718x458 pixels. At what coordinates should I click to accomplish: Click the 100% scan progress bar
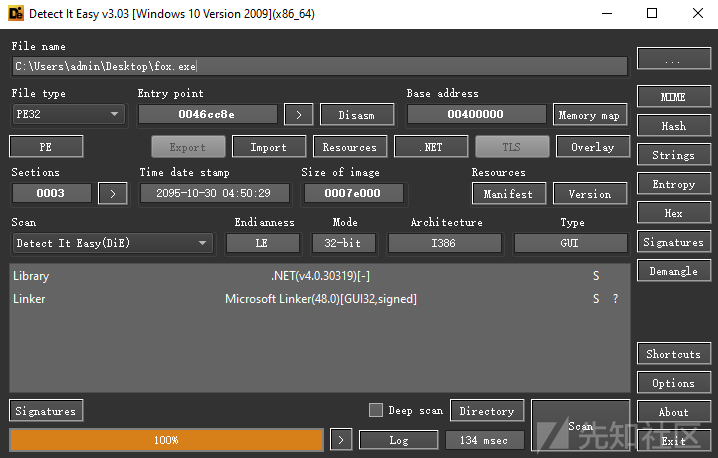(x=166, y=440)
